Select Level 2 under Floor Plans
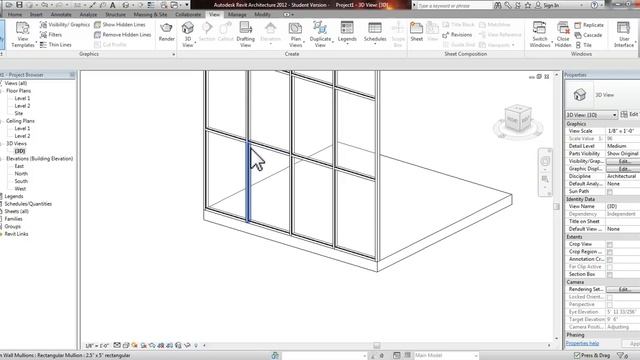Image resolution: width=640 pixels, height=360 pixels. [22, 106]
